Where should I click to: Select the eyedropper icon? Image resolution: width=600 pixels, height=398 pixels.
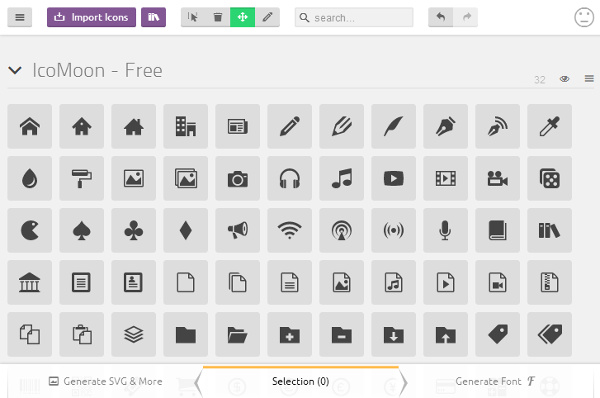pos(549,126)
